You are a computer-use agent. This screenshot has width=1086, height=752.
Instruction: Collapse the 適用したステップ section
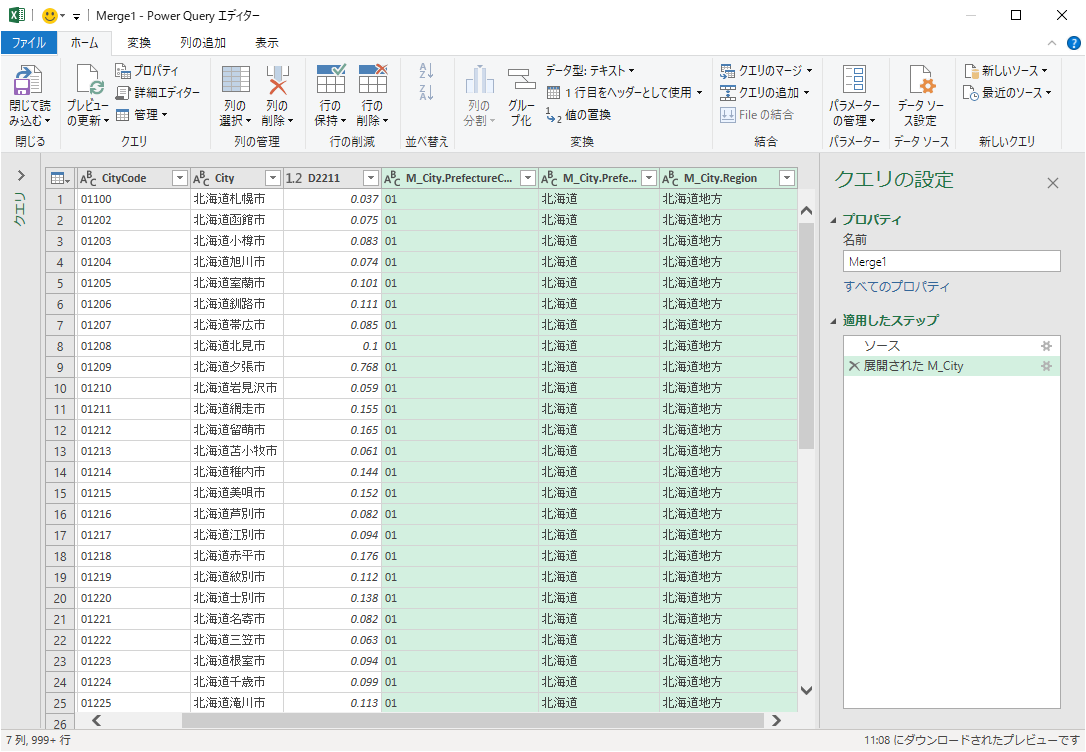pyautogui.click(x=835, y=321)
